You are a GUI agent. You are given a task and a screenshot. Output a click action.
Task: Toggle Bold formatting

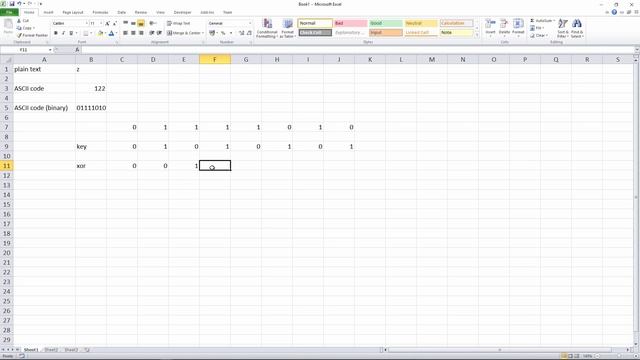pyautogui.click(x=56, y=33)
